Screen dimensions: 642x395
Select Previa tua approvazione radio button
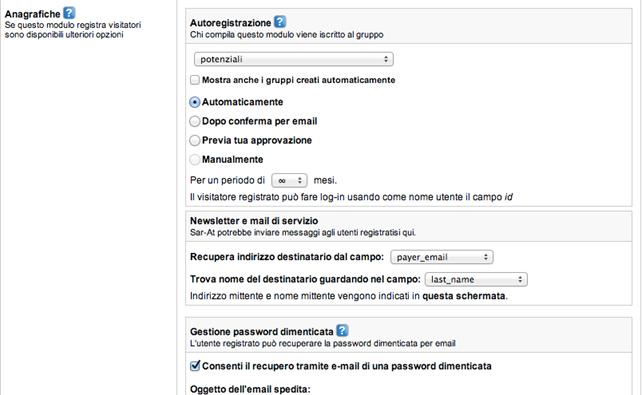(195, 140)
